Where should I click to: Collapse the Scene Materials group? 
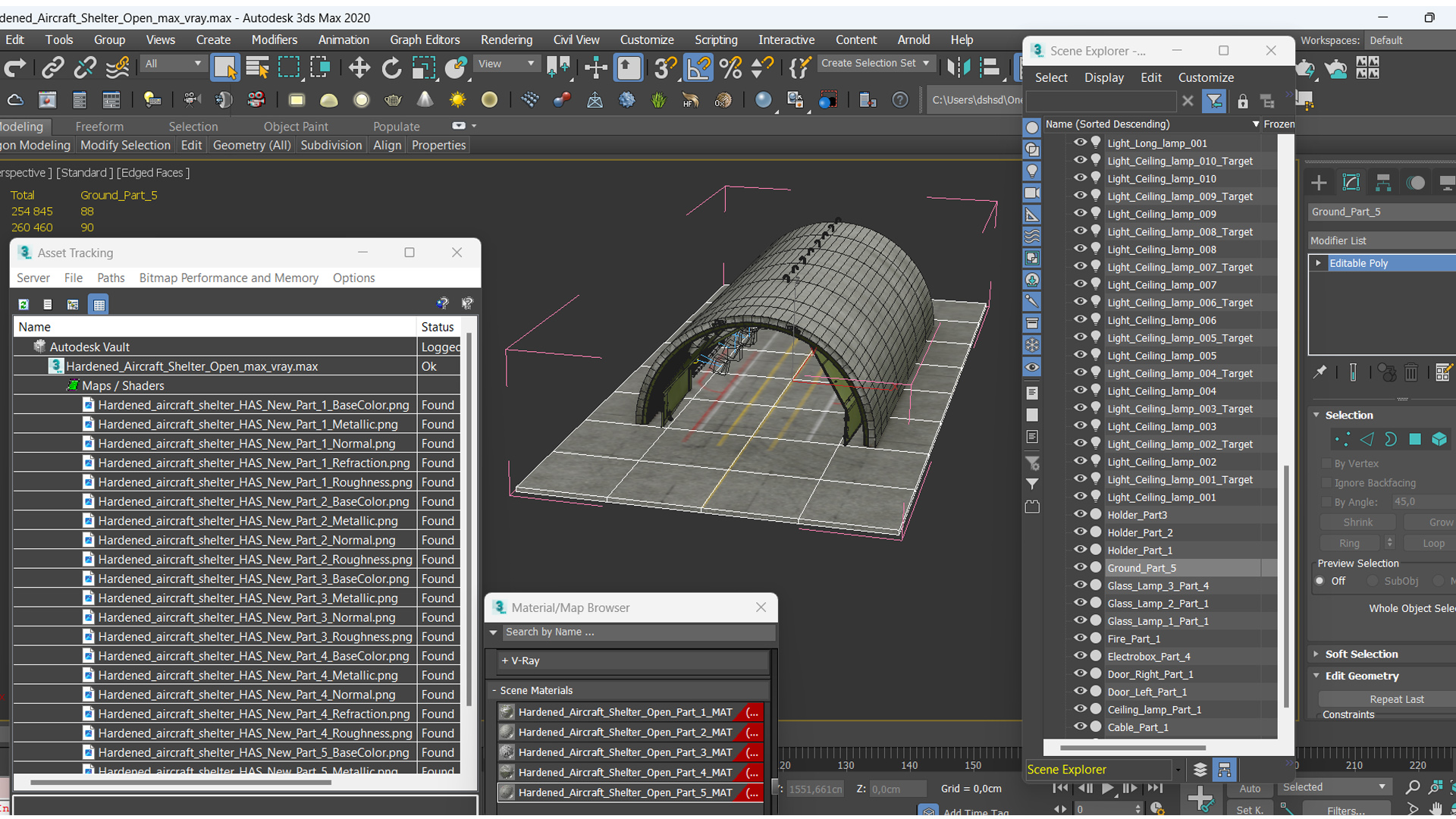[494, 690]
